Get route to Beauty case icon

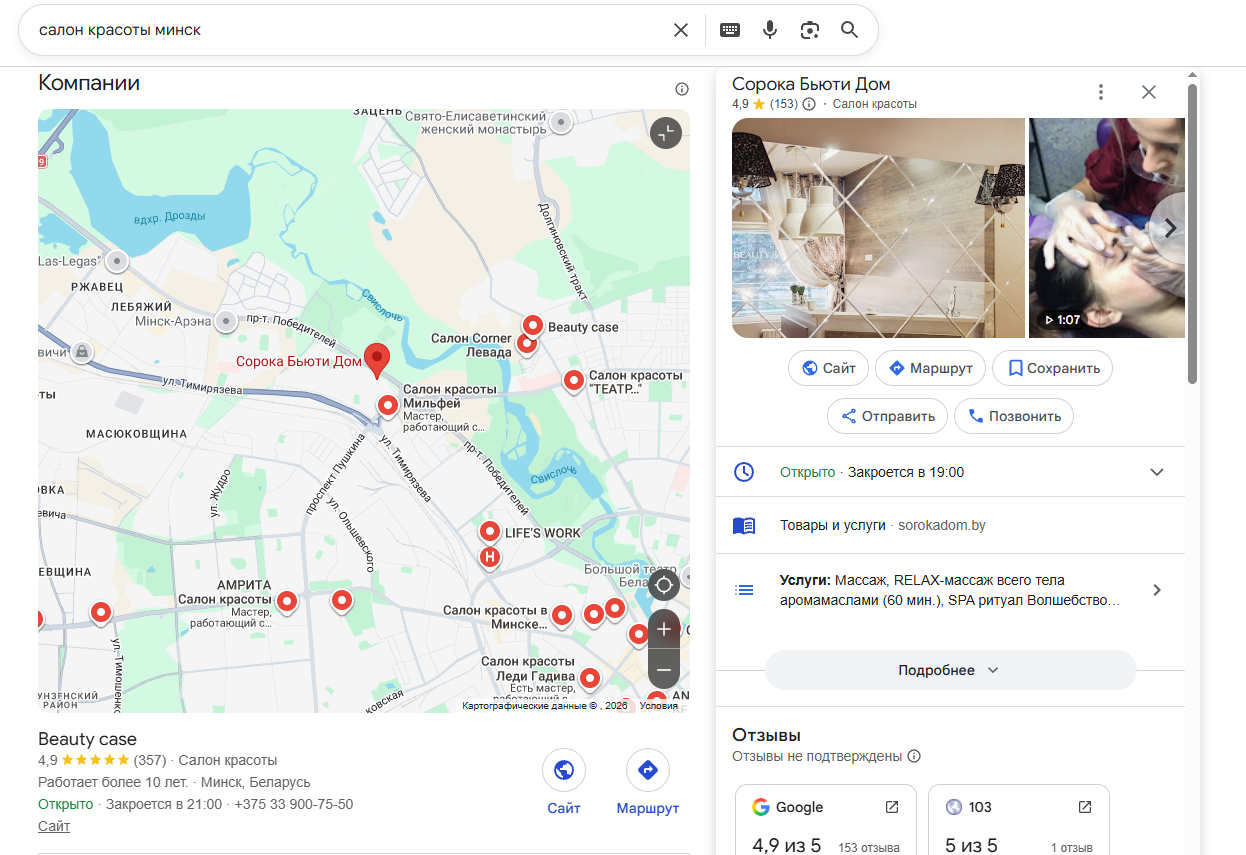pyautogui.click(x=648, y=770)
